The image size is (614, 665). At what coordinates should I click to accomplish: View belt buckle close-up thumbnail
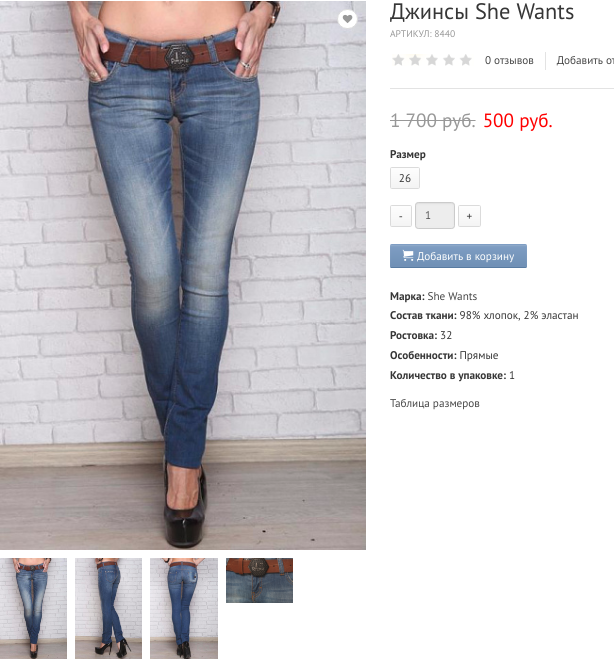click(x=260, y=580)
